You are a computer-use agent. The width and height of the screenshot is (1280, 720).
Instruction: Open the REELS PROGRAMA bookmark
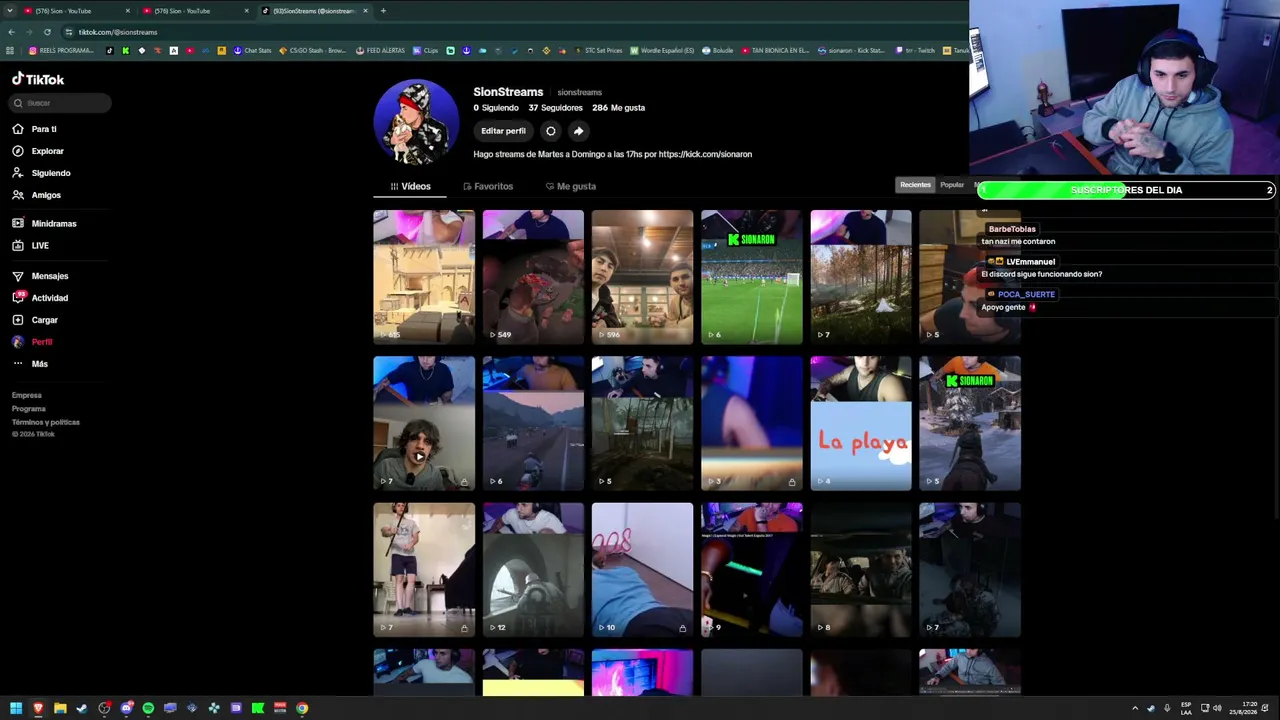[62, 51]
